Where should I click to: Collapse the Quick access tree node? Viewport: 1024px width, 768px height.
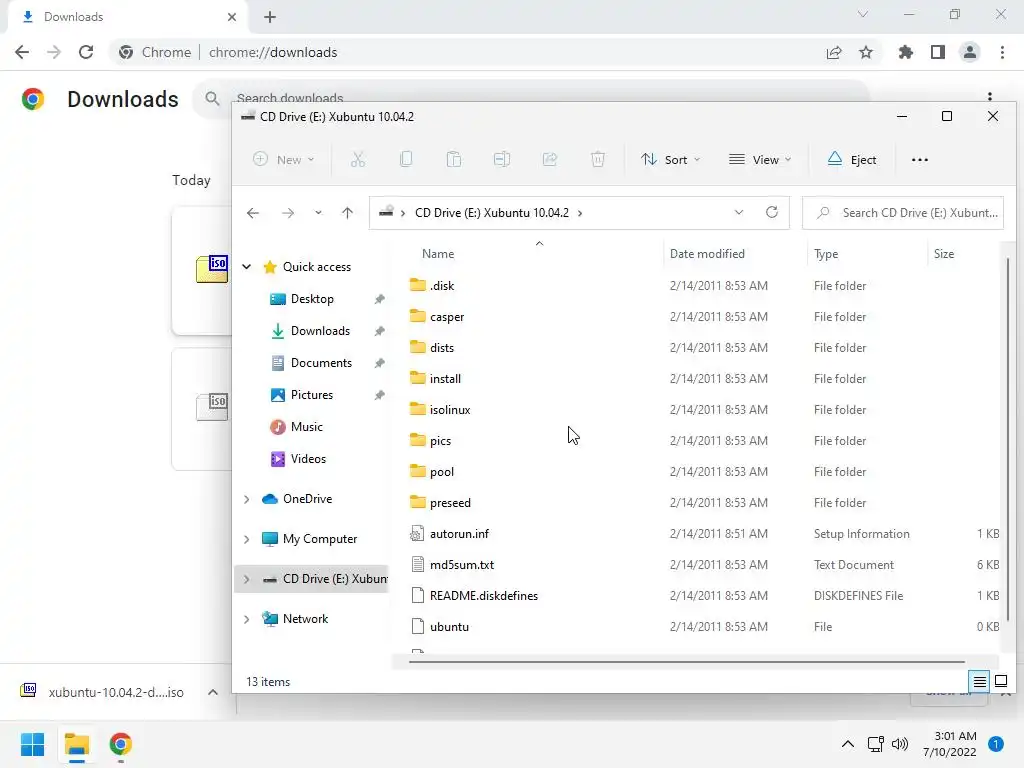pos(247,266)
